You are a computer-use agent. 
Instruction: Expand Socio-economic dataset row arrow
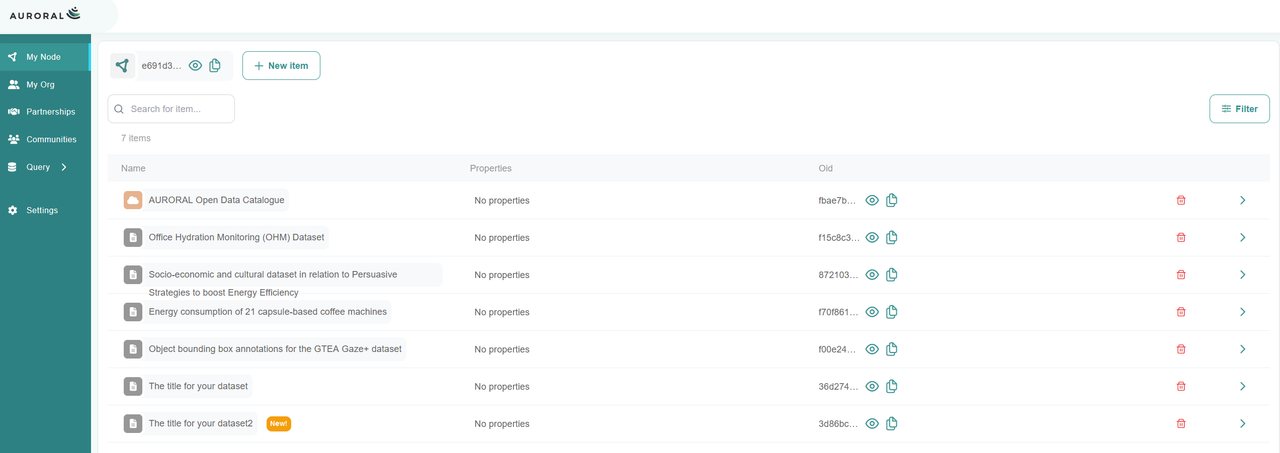pyautogui.click(x=1243, y=274)
